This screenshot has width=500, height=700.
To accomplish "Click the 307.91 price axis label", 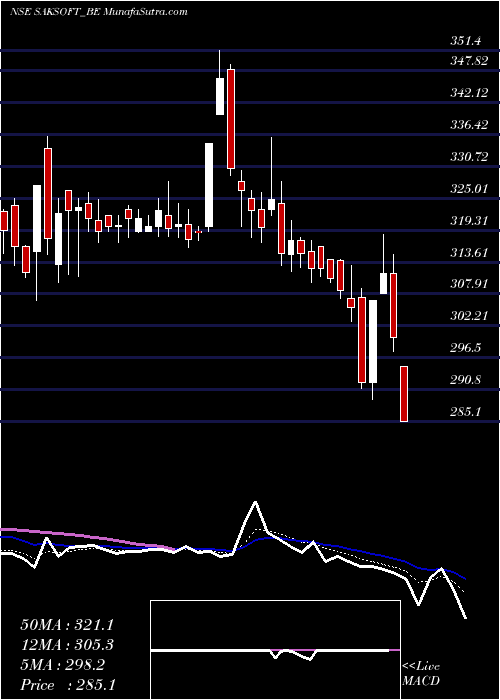I will pyautogui.click(x=469, y=284).
